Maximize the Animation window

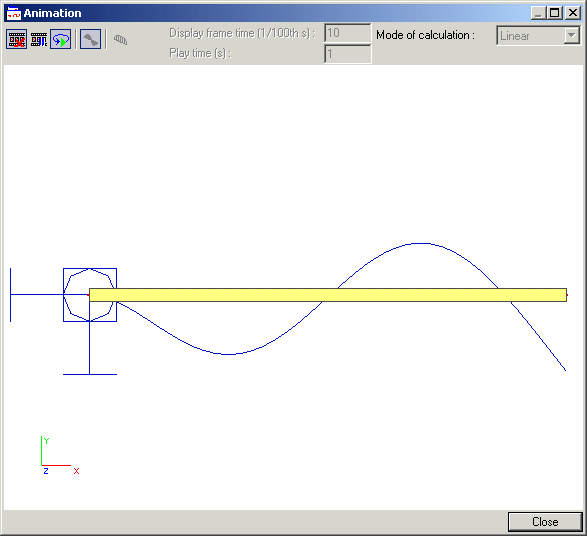coord(554,13)
